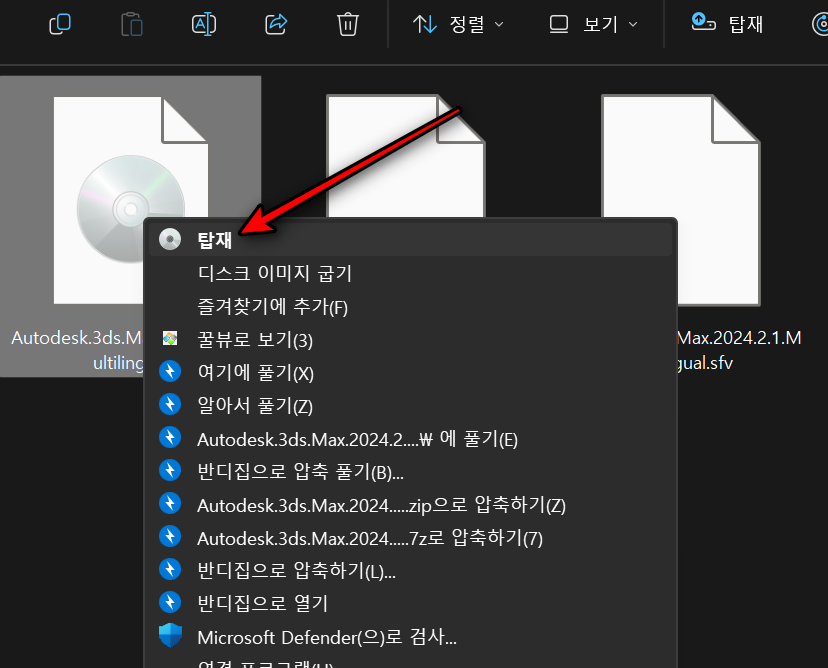The height and width of the screenshot is (668, 828).
Task: Choose 반디집으로 압축 풀기(B)... entry
Action: pyautogui.click(x=410, y=472)
